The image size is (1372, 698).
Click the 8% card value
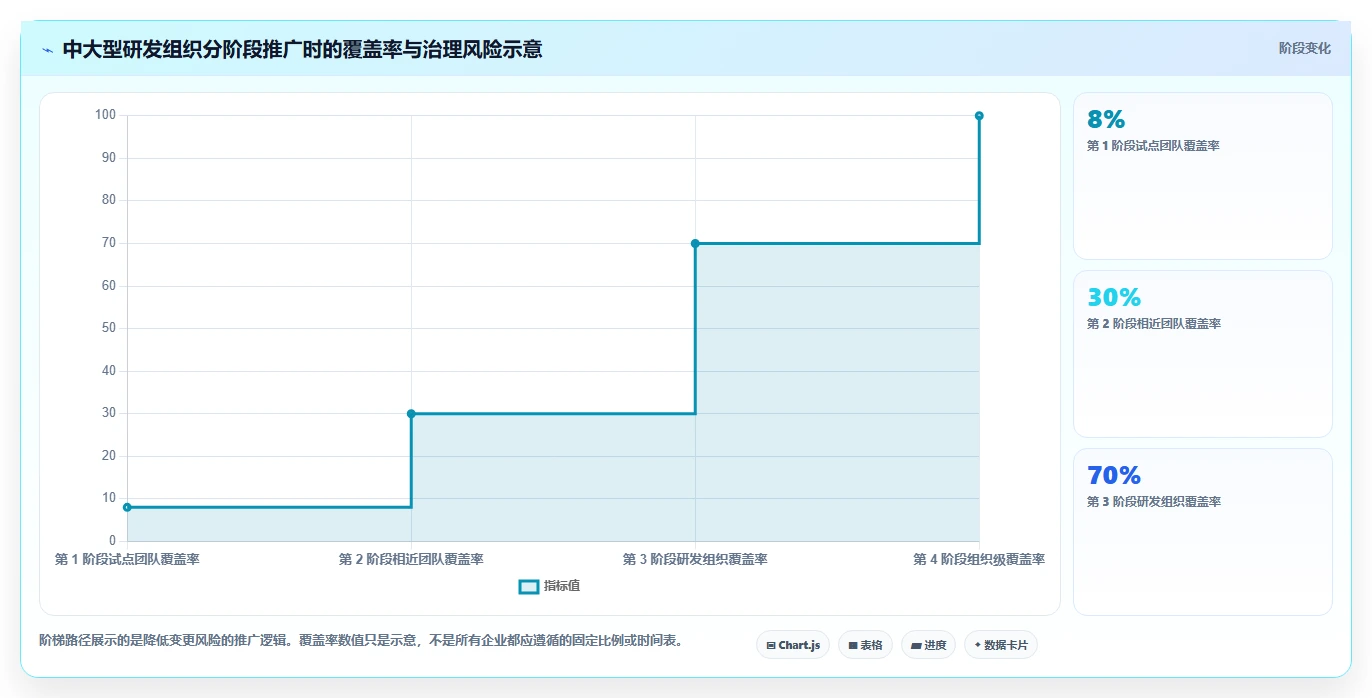(1106, 119)
